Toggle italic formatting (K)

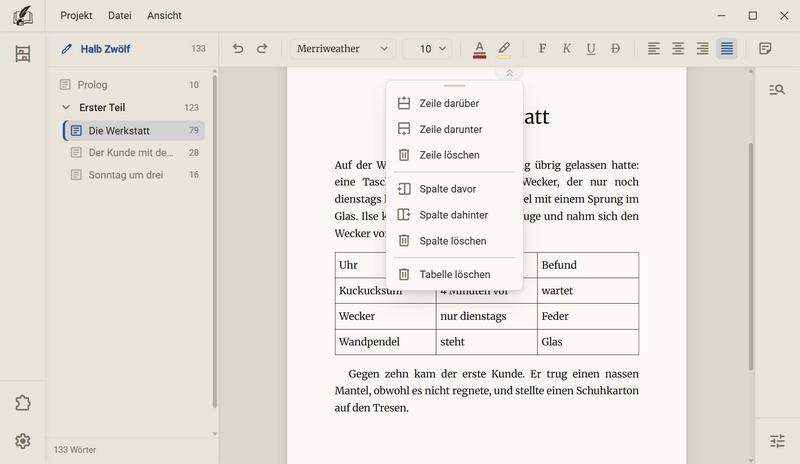[x=566, y=48]
